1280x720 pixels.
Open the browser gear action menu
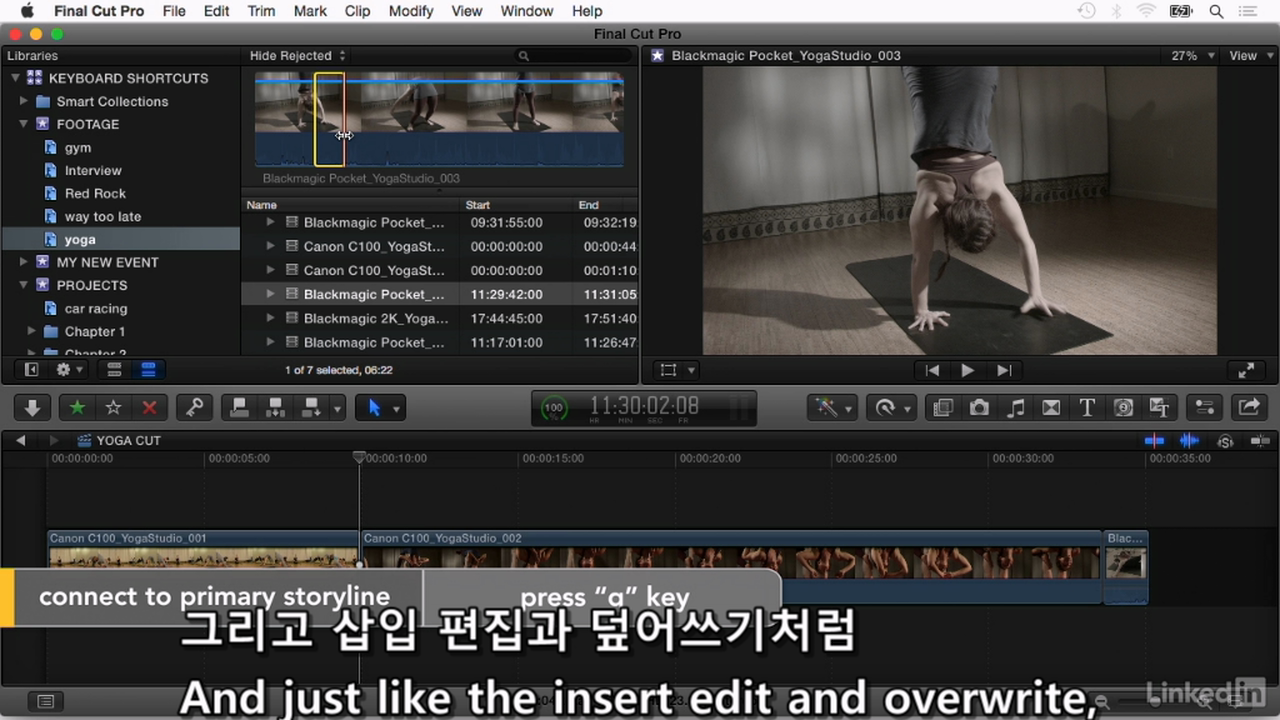(69, 369)
